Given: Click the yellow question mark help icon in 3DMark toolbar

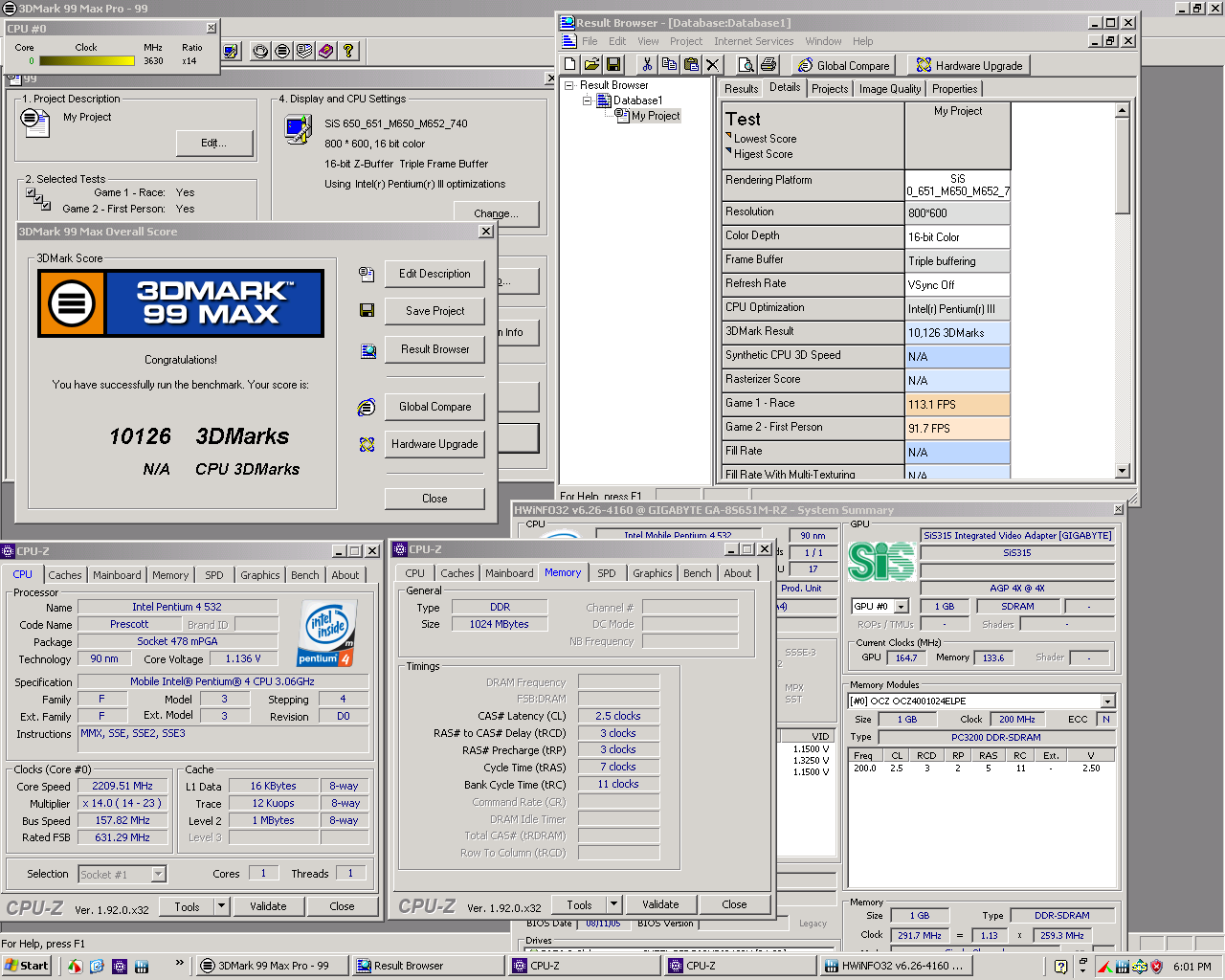Looking at the screenshot, I should 348,51.
